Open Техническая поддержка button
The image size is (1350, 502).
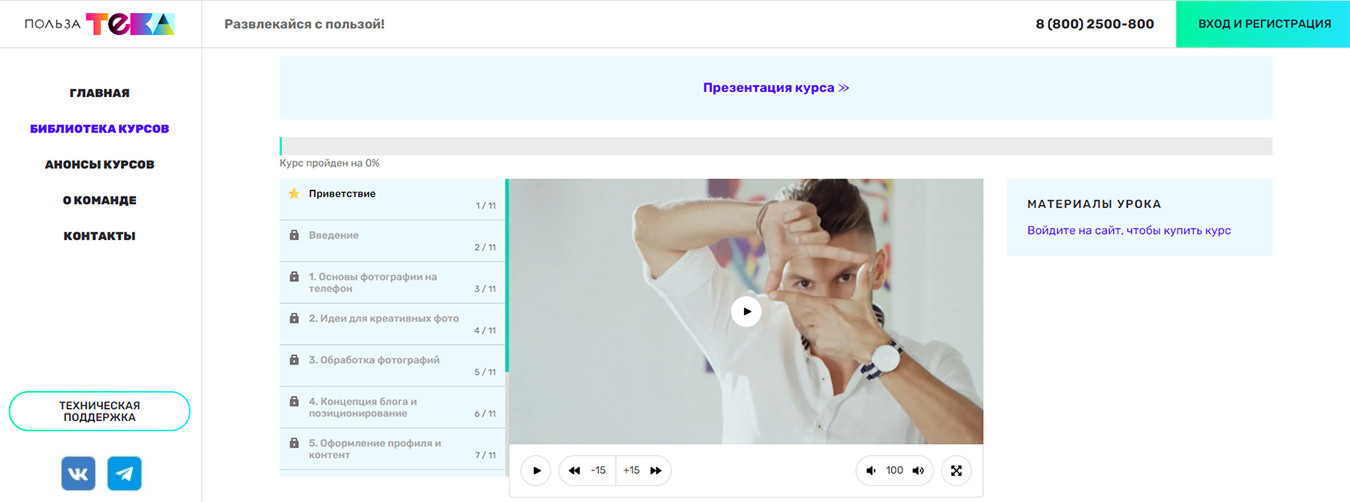100,411
